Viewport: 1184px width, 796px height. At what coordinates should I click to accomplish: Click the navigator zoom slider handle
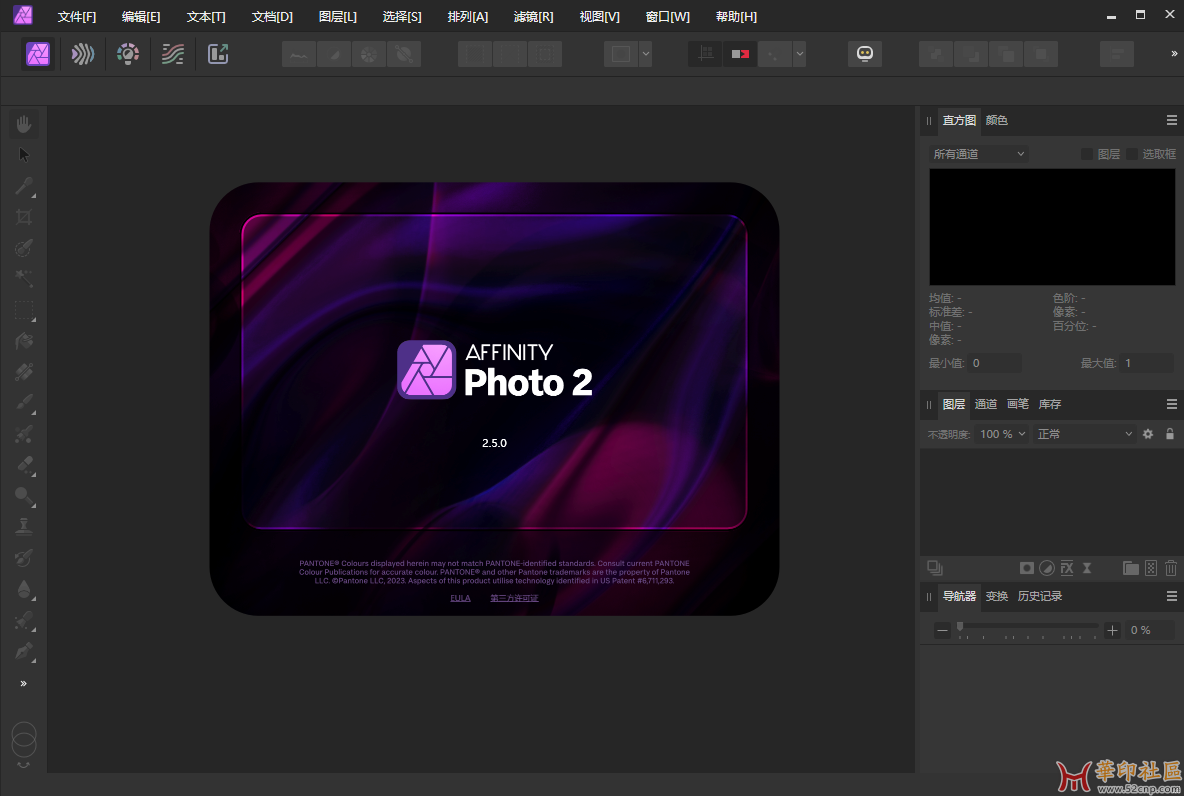960,627
